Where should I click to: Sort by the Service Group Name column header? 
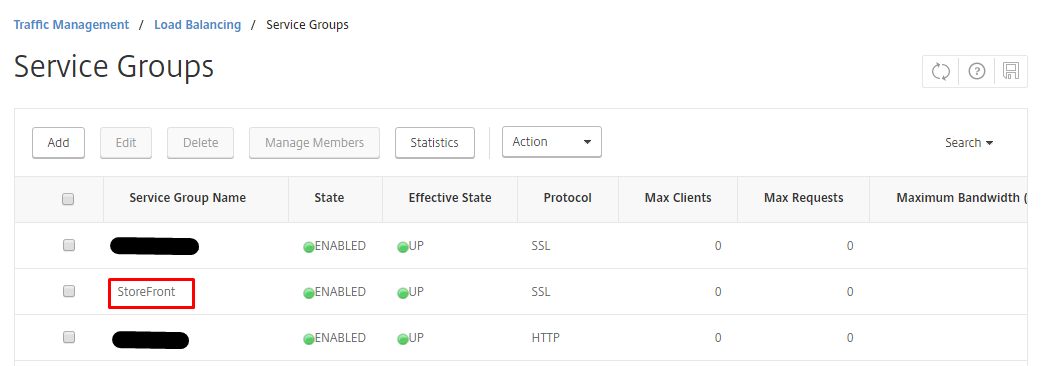[187, 198]
